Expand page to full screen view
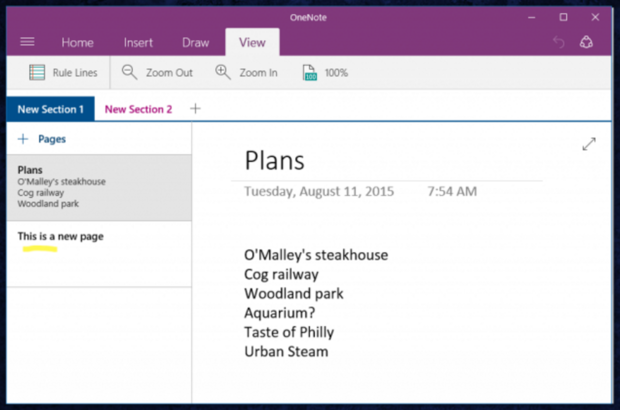620x410 pixels. 589,144
